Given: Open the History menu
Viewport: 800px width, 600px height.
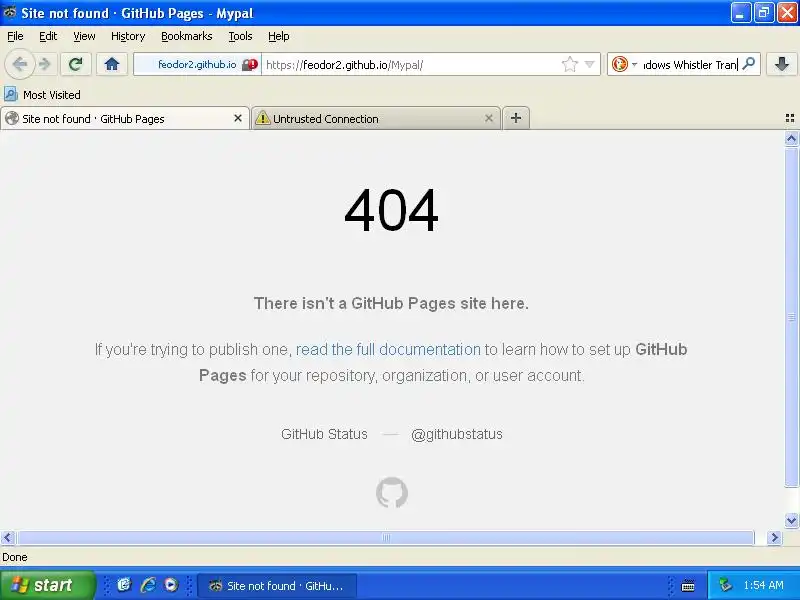Looking at the screenshot, I should tap(128, 36).
